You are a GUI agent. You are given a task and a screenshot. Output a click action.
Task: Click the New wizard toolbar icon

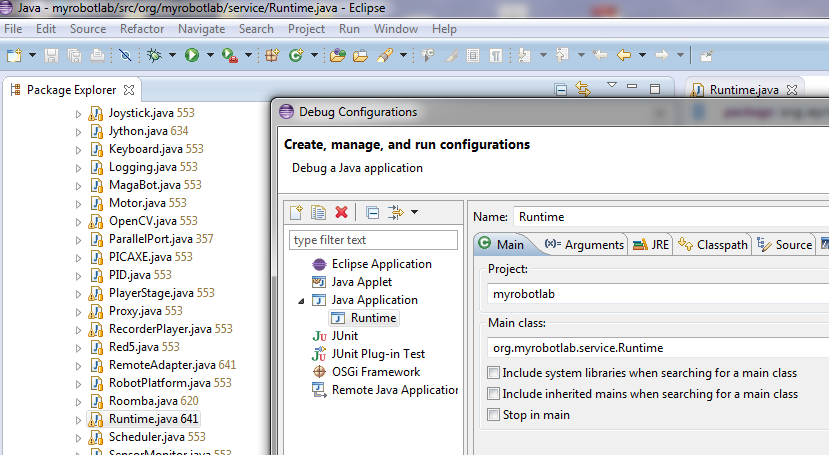14,55
